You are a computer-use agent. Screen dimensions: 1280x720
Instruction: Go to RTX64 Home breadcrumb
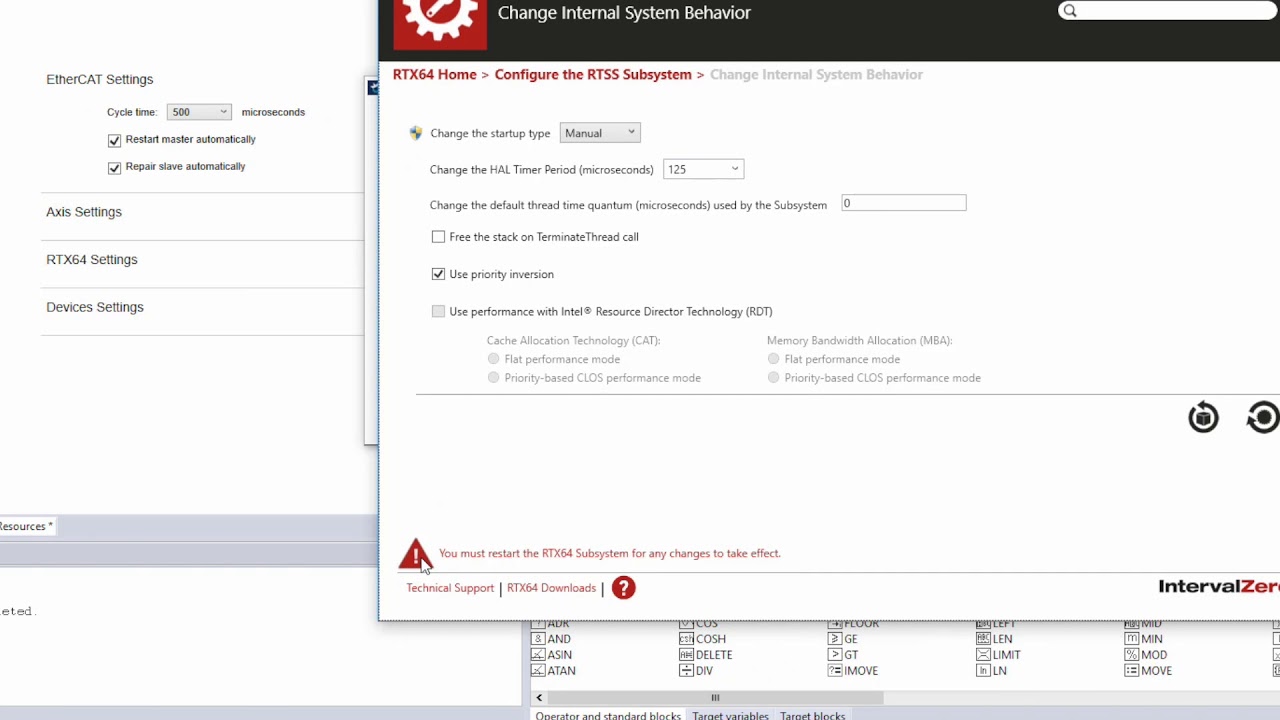coord(435,75)
